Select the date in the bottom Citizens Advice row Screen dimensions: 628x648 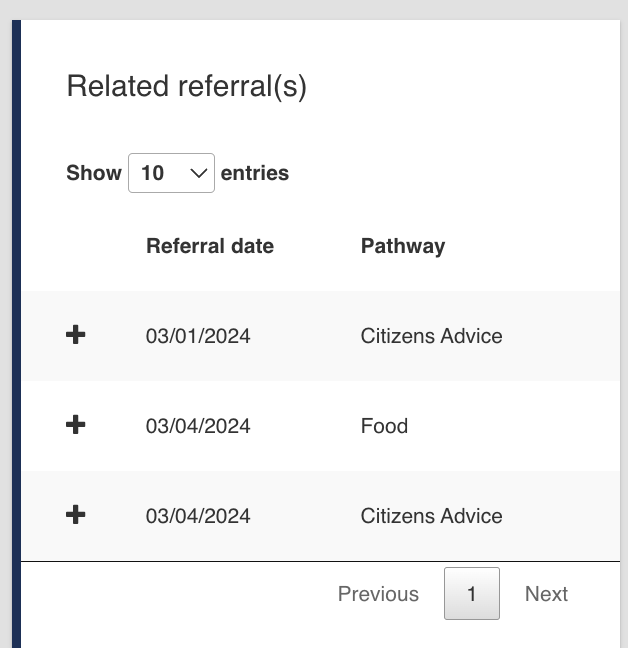tap(198, 516)
